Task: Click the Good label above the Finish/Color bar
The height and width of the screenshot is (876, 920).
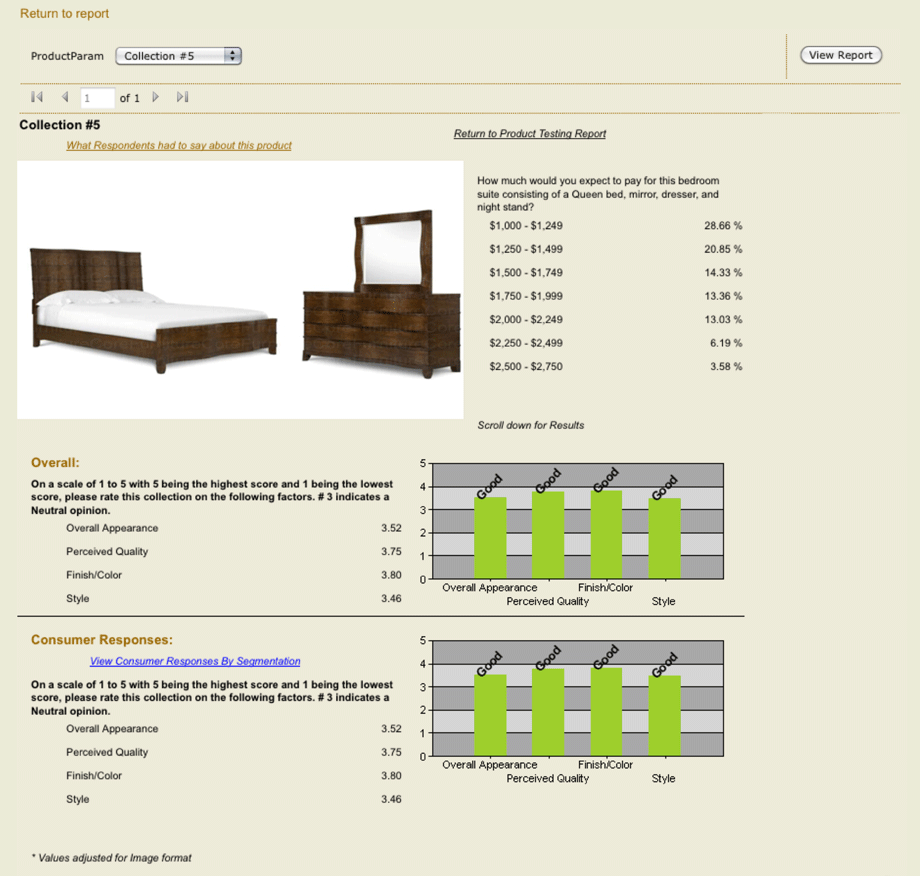Action: [x=607, y=477]
